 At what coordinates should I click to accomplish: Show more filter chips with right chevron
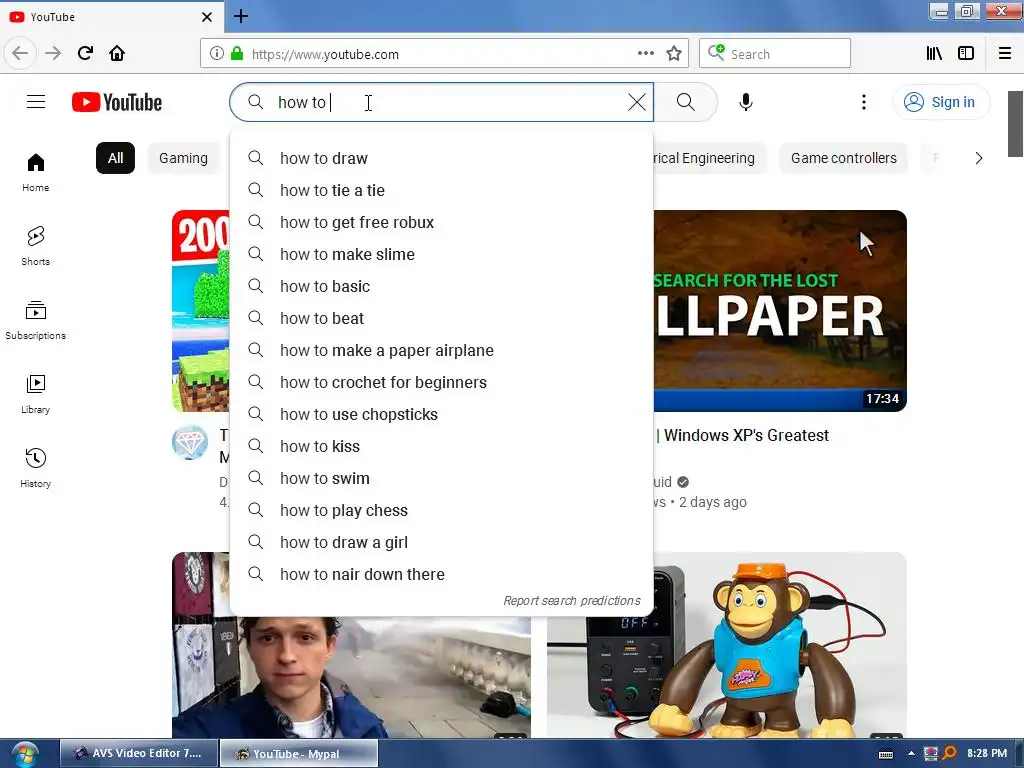[978, 158]
